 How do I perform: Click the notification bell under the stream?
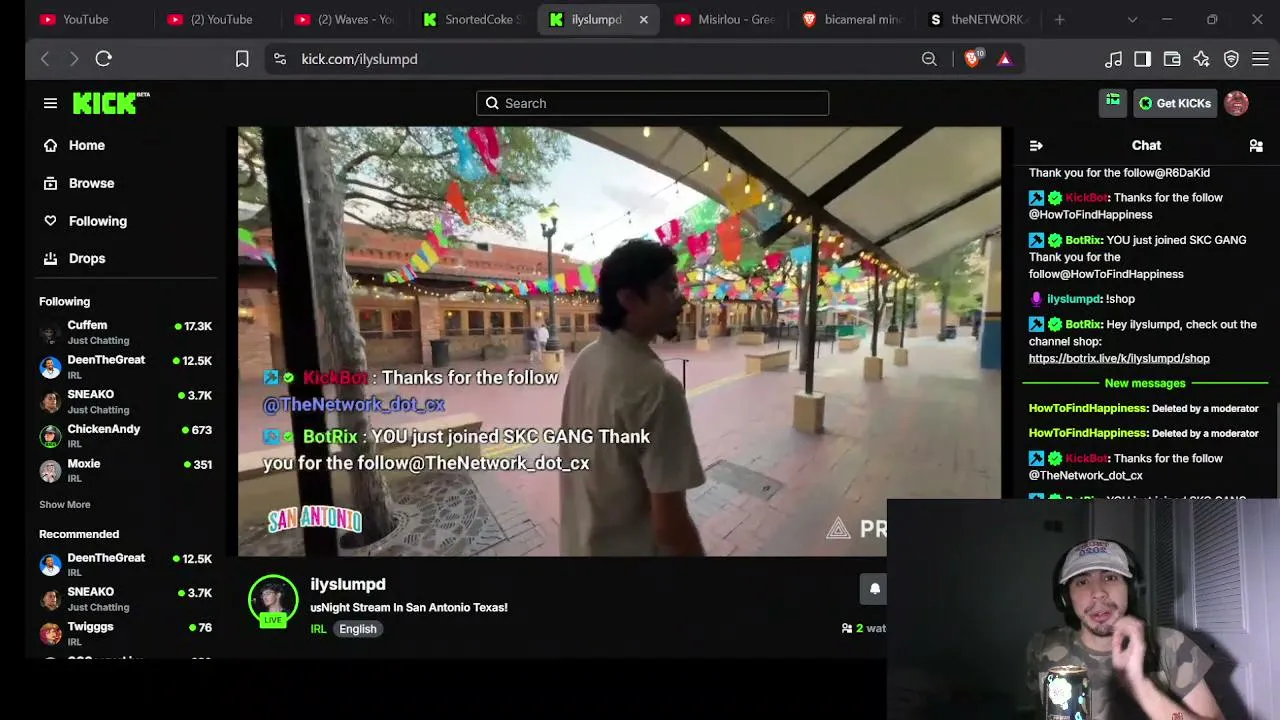pos(874,589)
